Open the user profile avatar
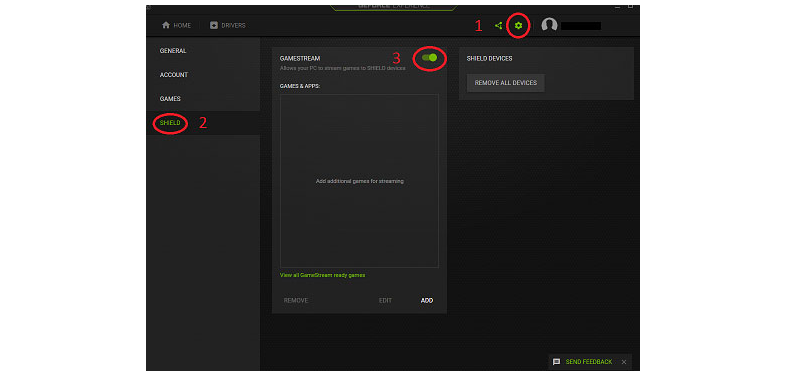The image size is (785, 376). [x=549, y=26]
